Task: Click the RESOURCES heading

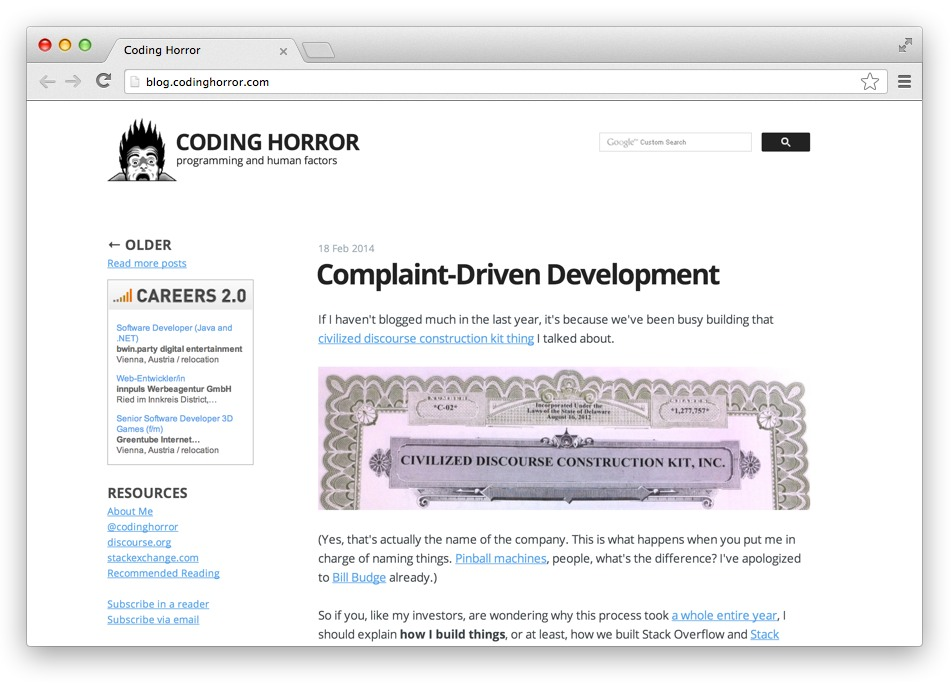Action: coord(147,493)
